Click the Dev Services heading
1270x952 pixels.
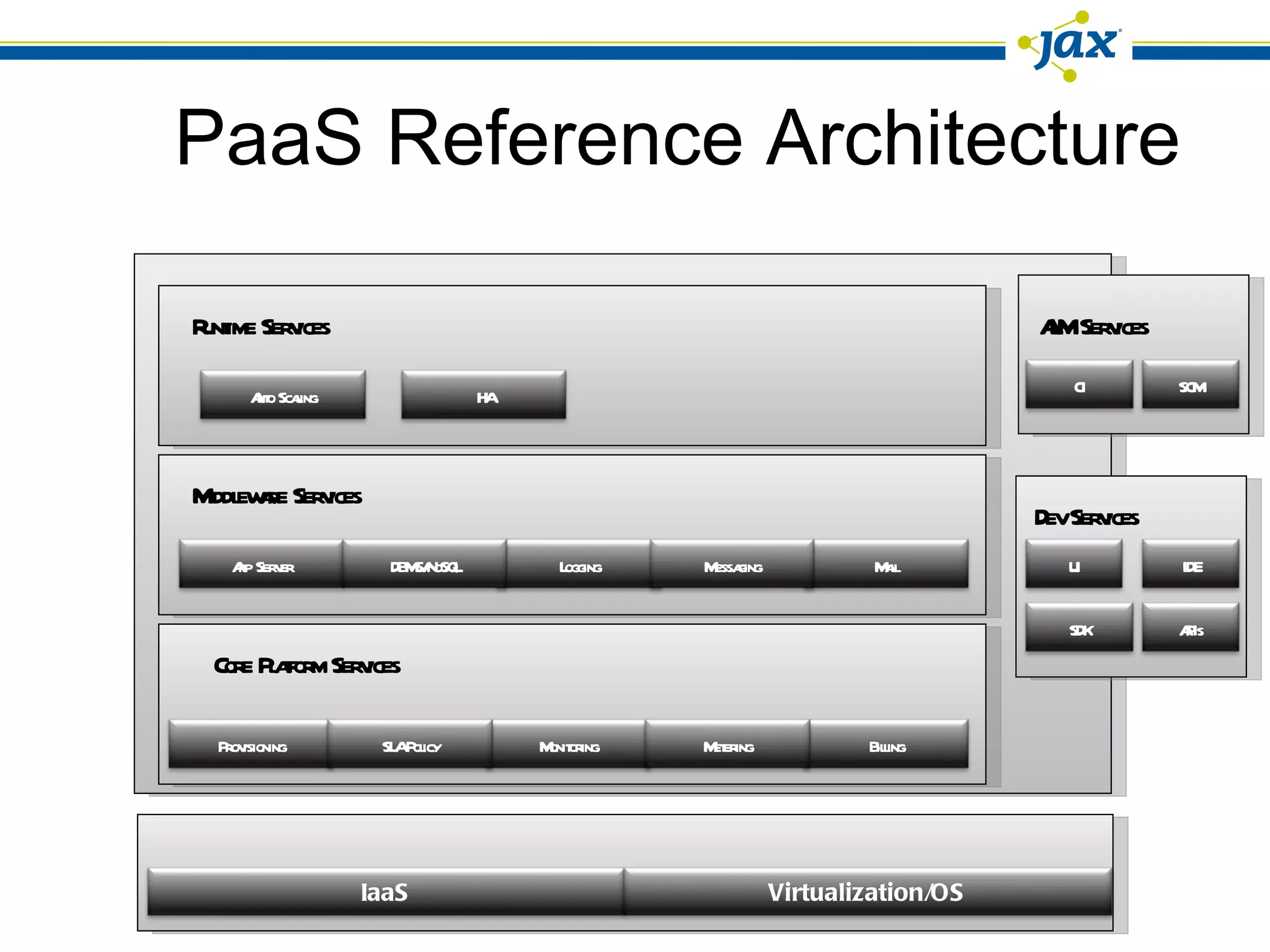(1086, 518)
